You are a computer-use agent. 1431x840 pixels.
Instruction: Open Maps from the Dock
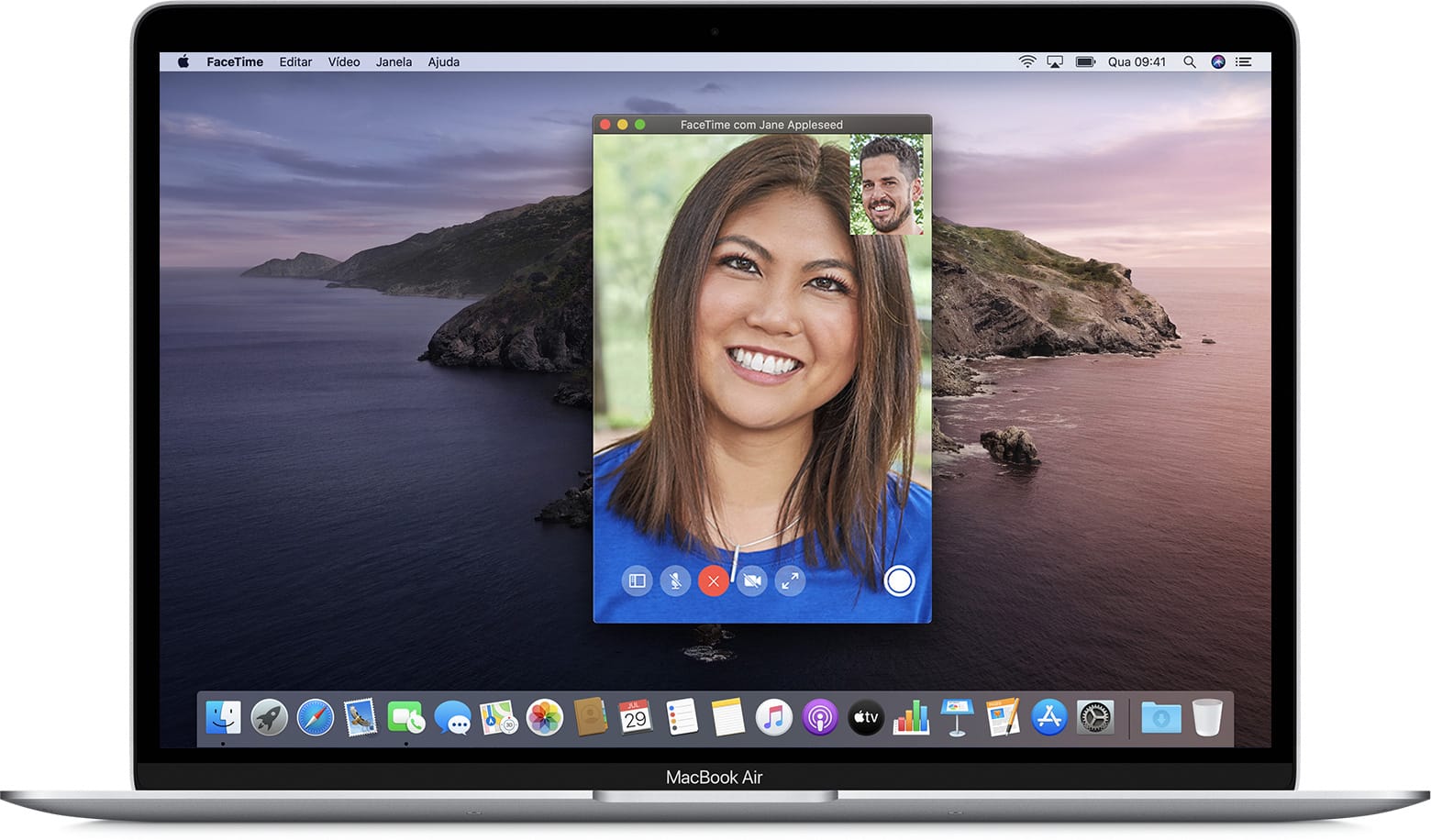[x=498, y=717]
